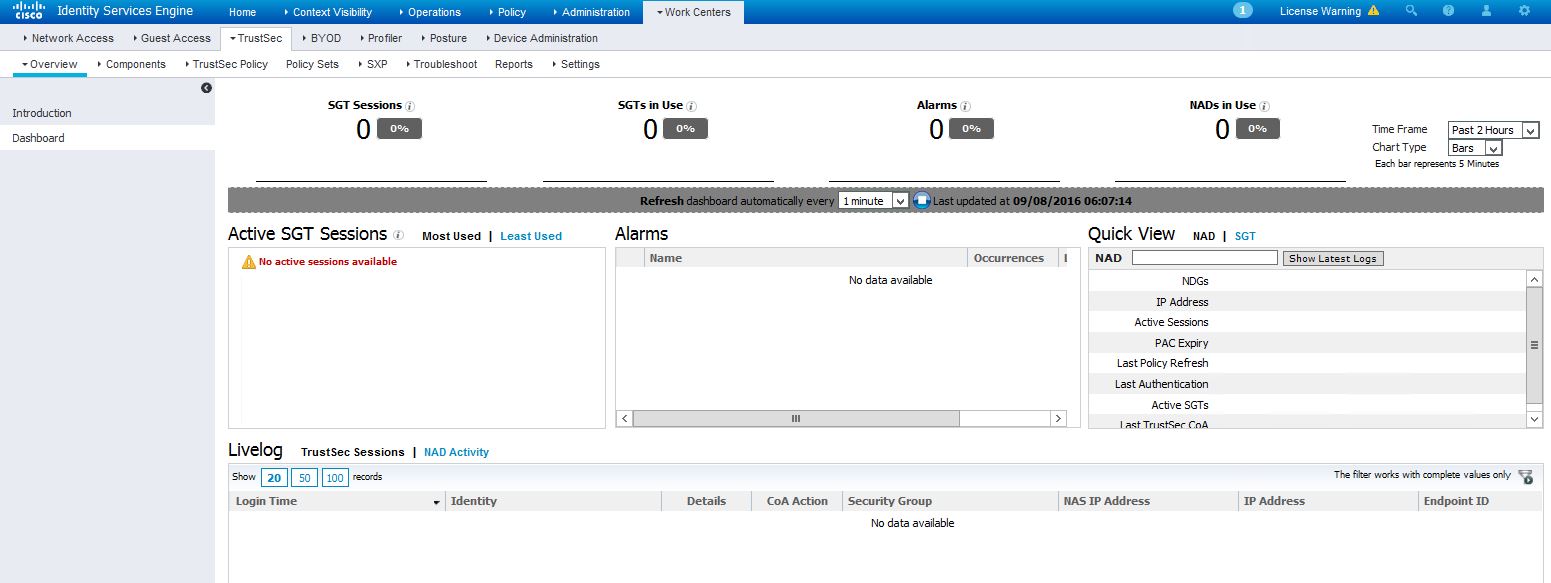Expand the Administration menu
This screenshot has height=583, width=1551.
(x=591, y=12)
